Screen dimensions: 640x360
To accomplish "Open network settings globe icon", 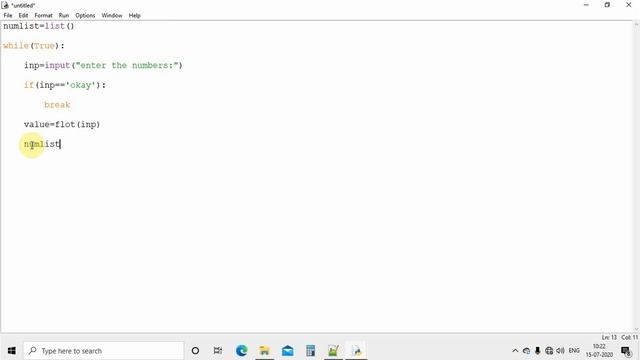I will pyautogui.click(x=549, y=351).
